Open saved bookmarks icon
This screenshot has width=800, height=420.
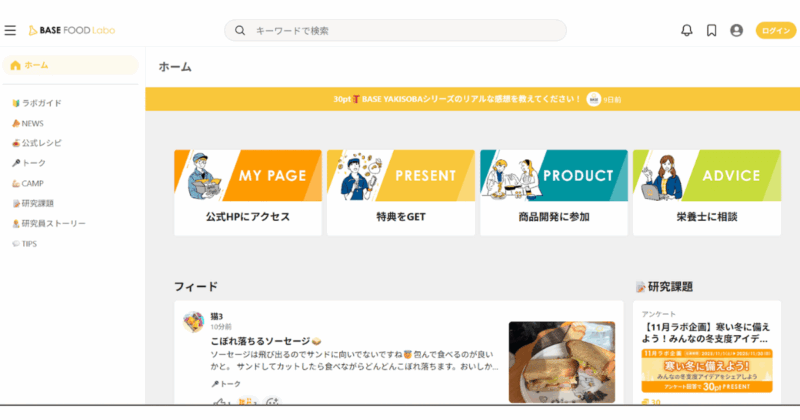(x=711, y=31)
